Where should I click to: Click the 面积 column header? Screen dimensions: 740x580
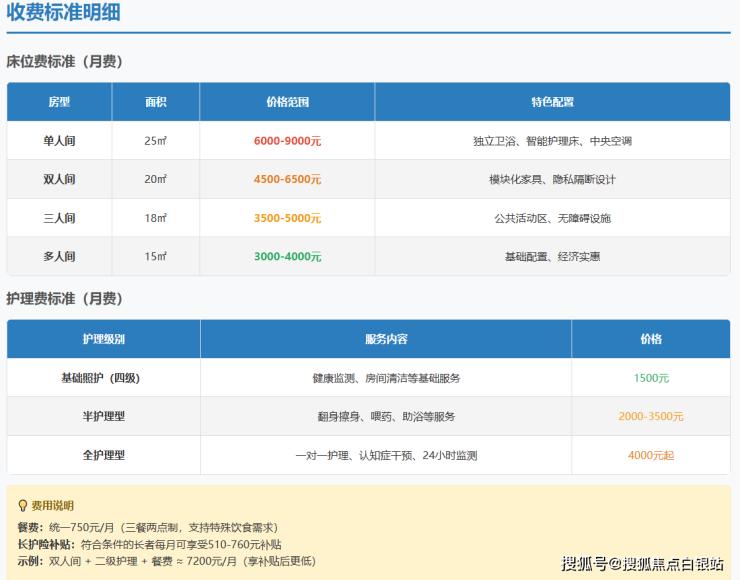155,102
